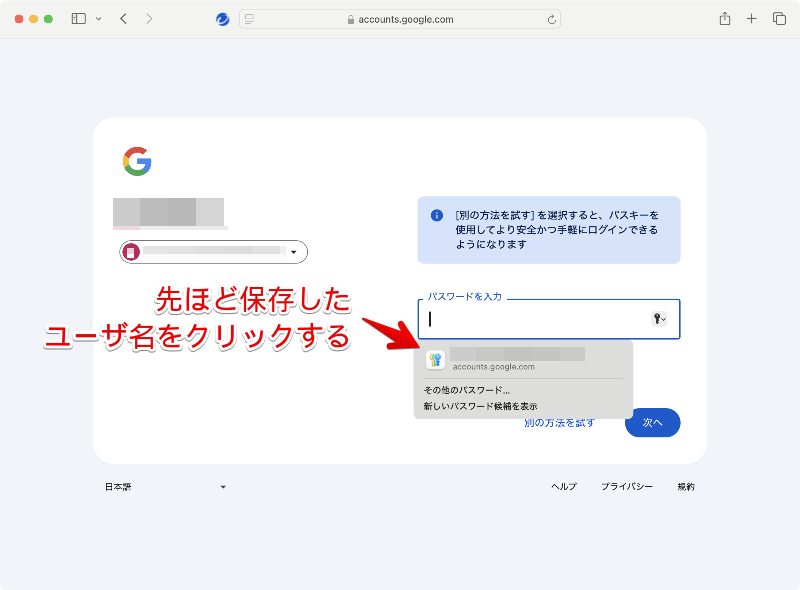Screen dimensions: 800x590
Task: Open the sidebar options chevron dropdown
Action: point(98,19)
